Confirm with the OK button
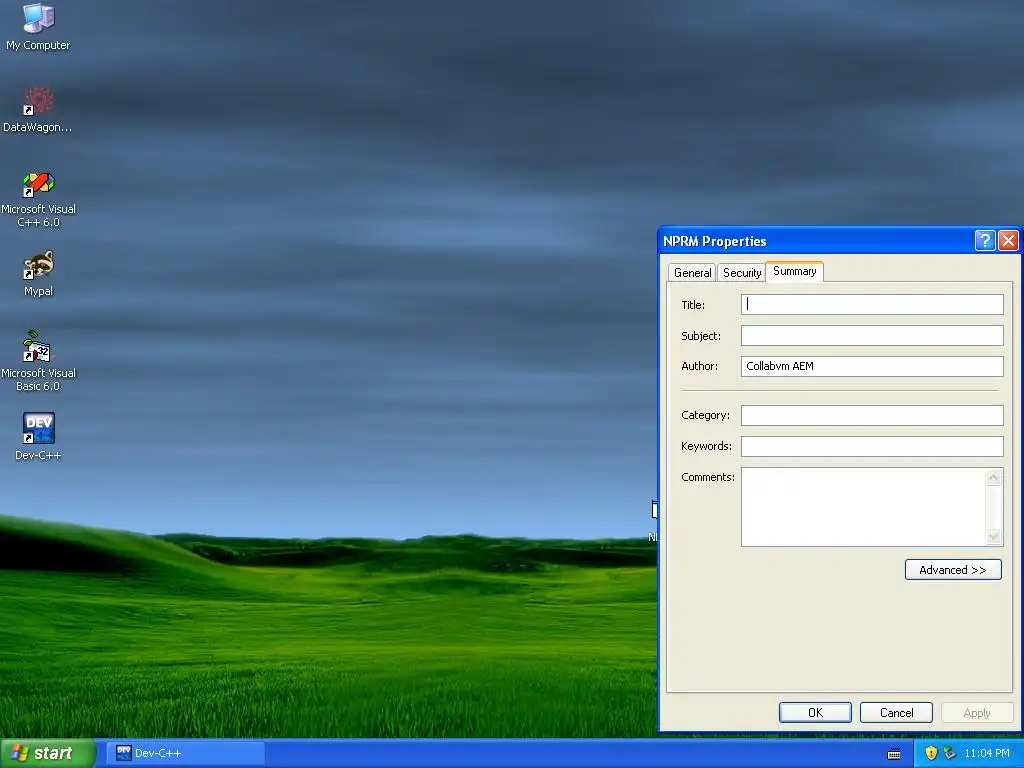This screenshot has width=1024, height=768. [815, 712]
